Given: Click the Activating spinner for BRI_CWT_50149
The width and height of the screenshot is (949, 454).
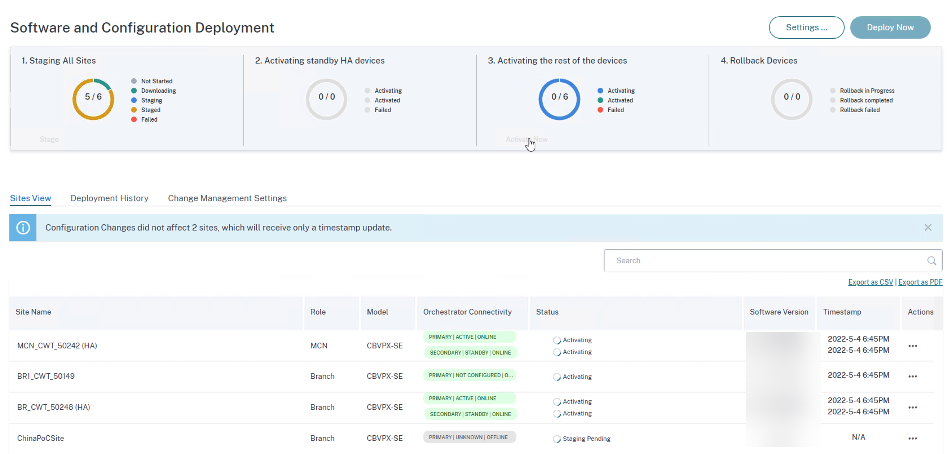Looking at the screenshot, I should coord(557,377).
